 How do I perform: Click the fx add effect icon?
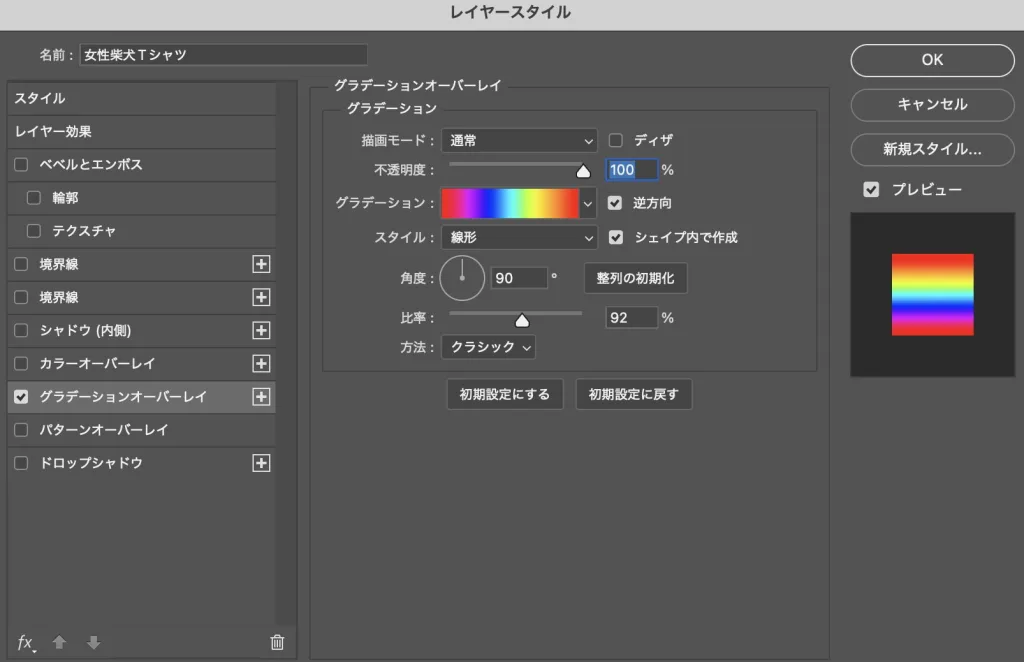click(x=26, y=642)
